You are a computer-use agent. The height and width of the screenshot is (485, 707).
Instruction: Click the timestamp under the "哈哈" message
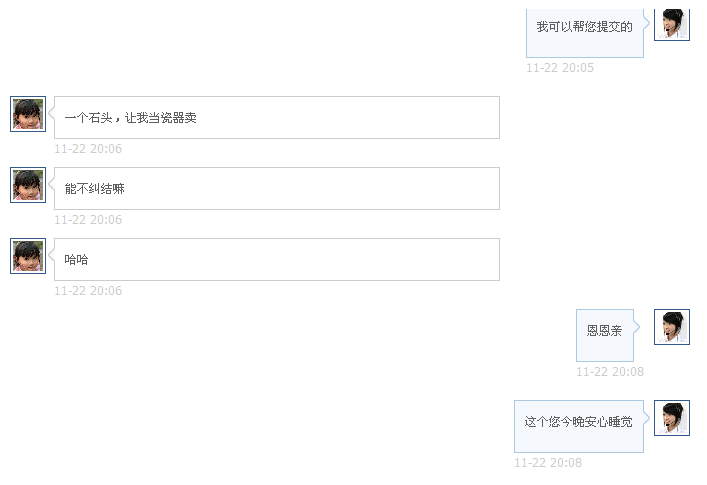88,291
